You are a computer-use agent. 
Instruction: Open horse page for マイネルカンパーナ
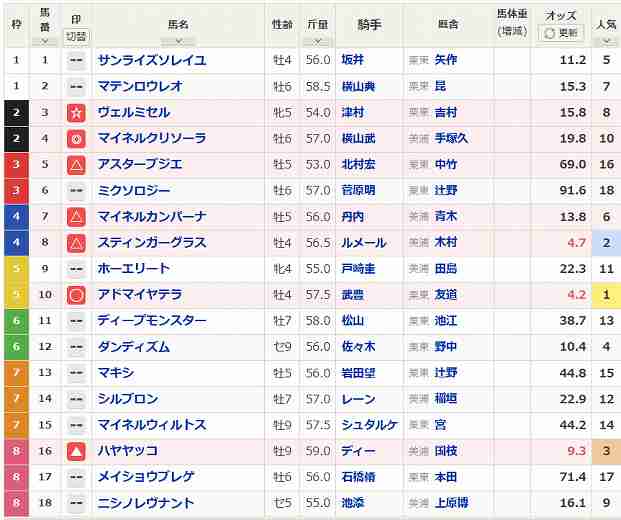152,217
